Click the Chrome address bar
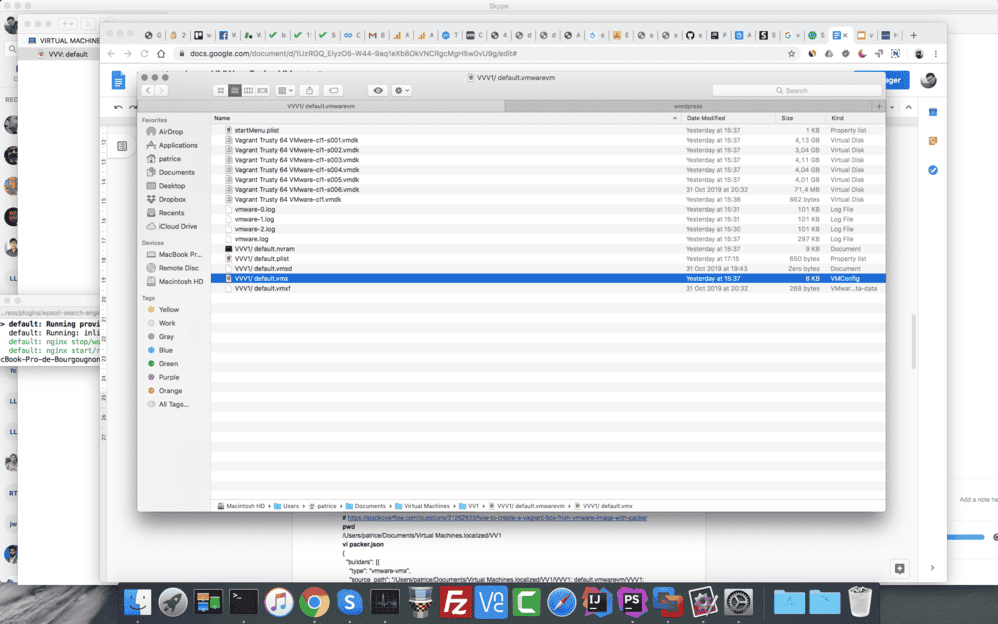This screenshot has height=624, width=998. pos(477,54)
